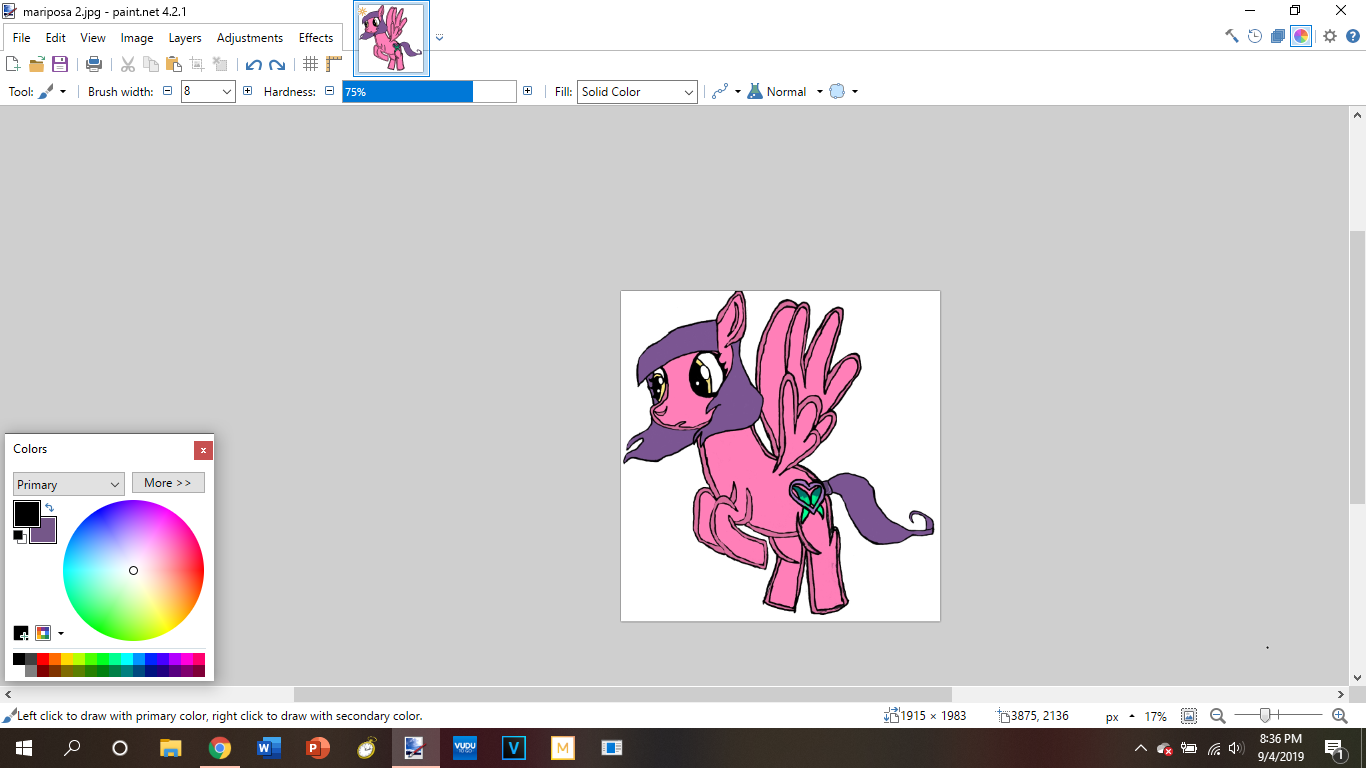Open Google Chrome from the taskbar
Image resolution: width=1366 pixels, height=768 pixels.
pos(220,748)
